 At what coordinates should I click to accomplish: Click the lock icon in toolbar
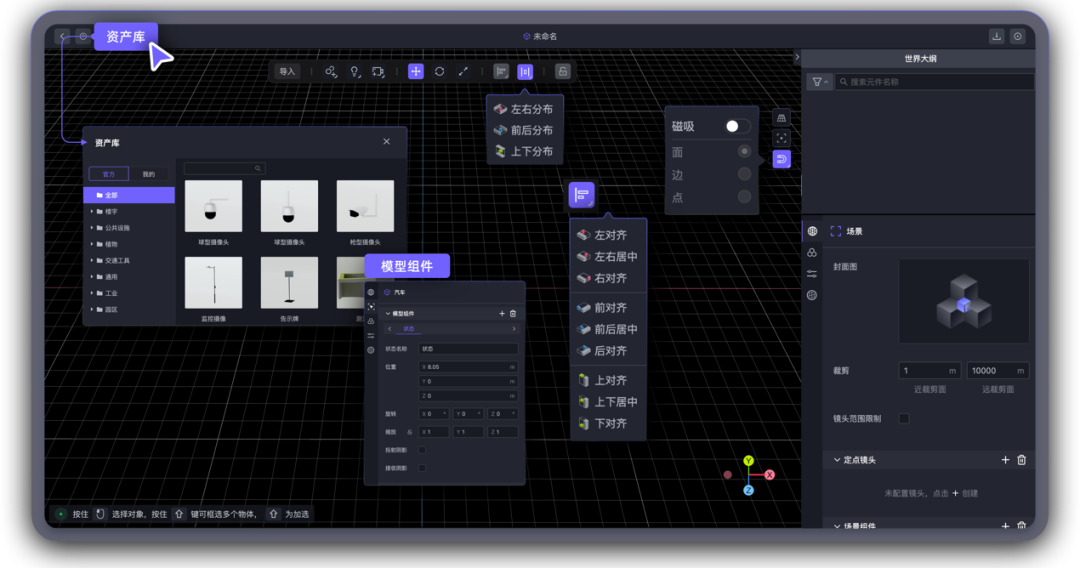point(563,72)
